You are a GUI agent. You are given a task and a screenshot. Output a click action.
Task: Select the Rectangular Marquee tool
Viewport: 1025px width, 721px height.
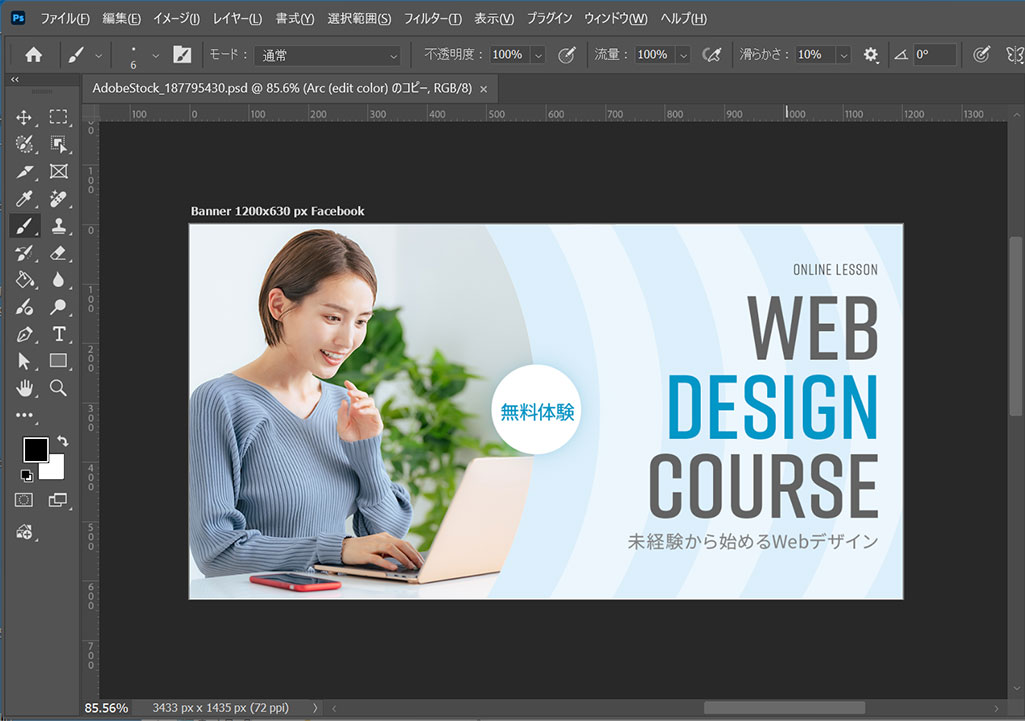(58, 117)
